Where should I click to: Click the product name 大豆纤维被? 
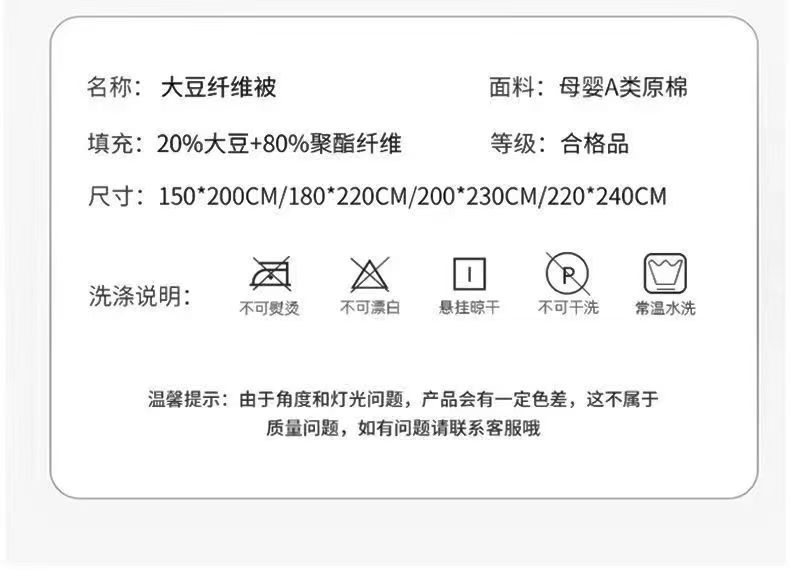(x=218, y=87)
